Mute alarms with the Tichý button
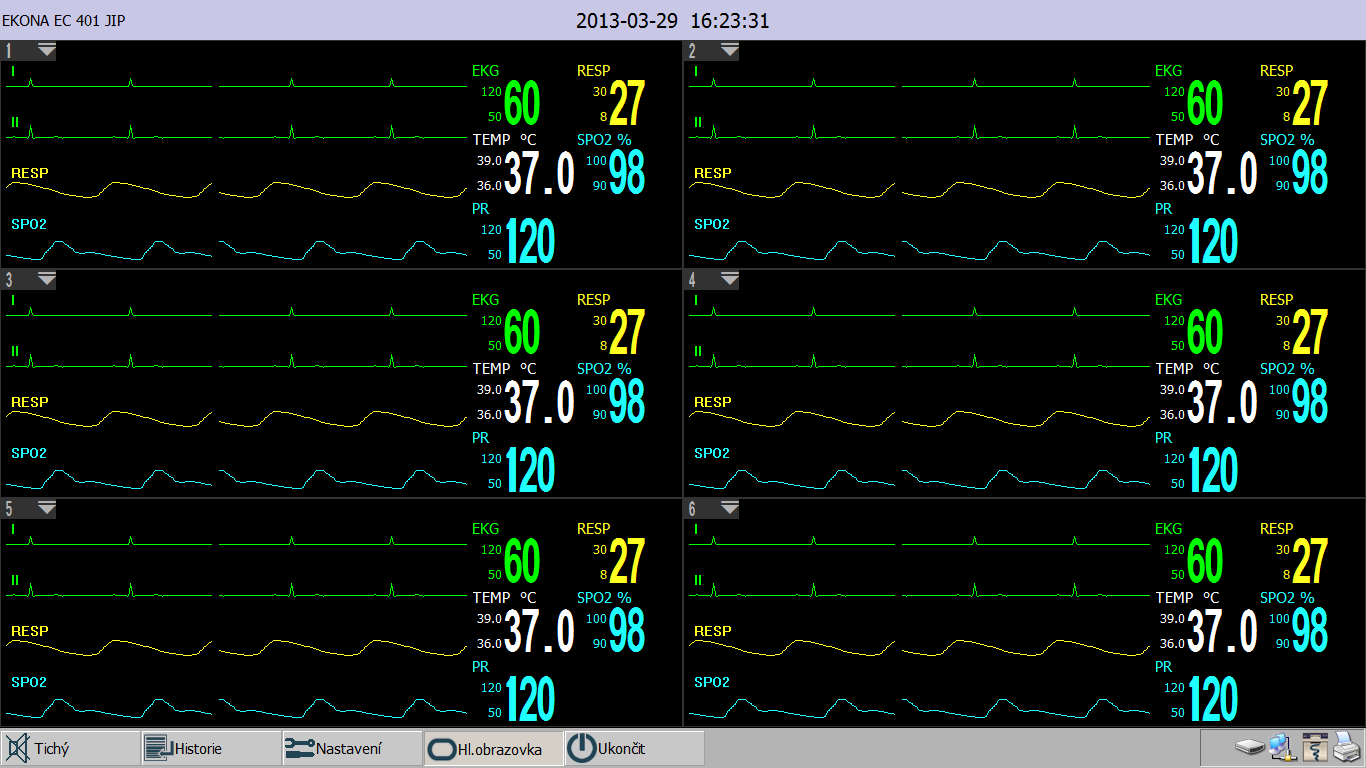 (x=71, y=748)
